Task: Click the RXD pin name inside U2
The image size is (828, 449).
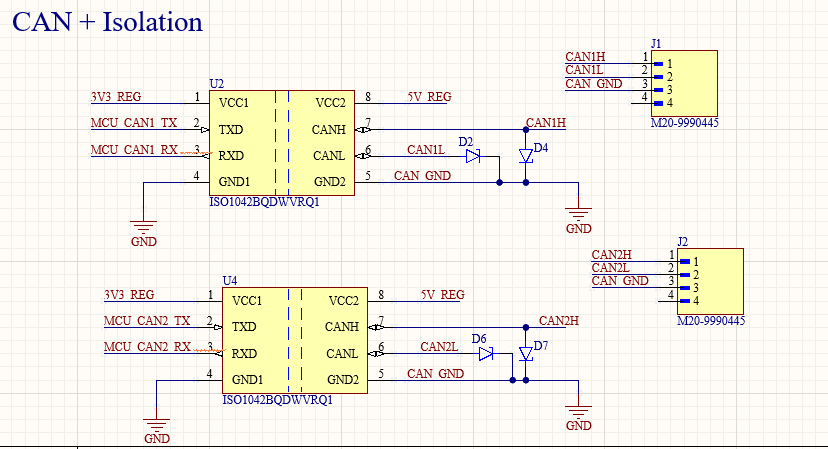Action: point(231,156)
